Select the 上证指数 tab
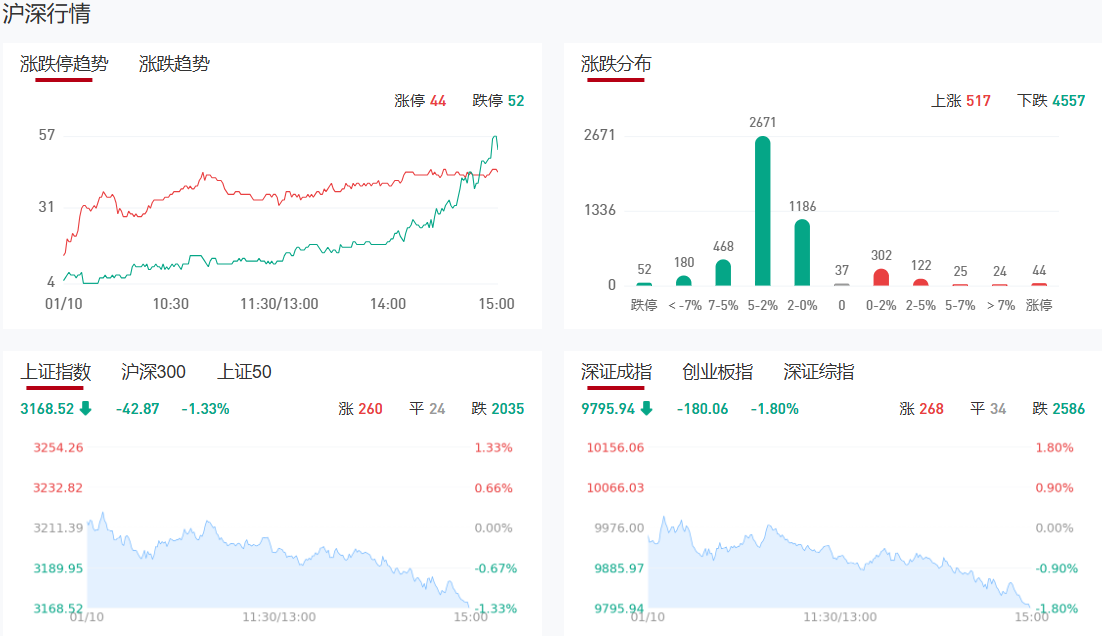 point(56,372)
